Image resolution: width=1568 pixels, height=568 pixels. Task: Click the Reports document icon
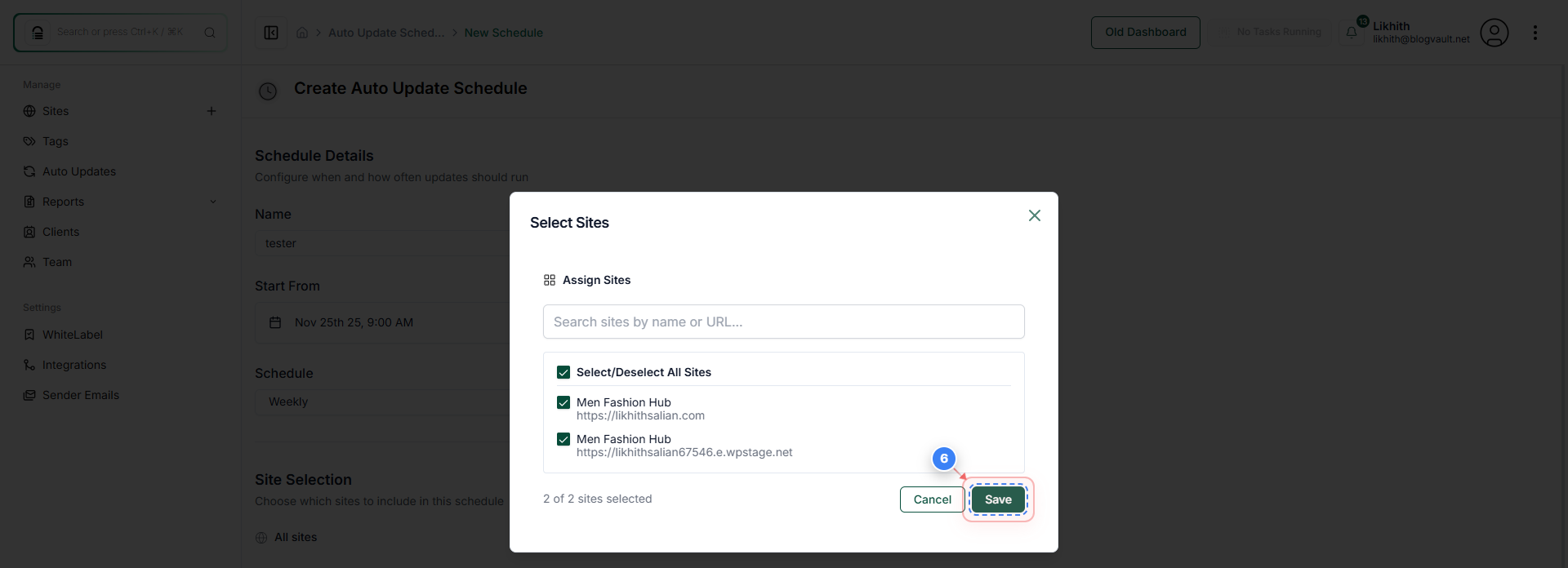pos(29,202)
